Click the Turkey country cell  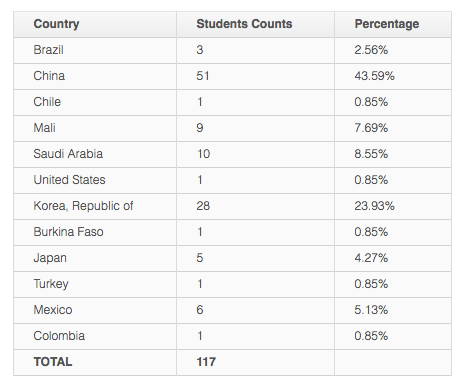pos(95,284)
